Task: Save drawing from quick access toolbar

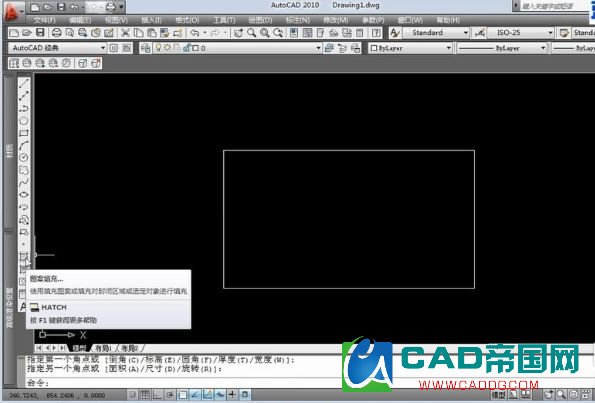Action: click(x=60, y=7)
